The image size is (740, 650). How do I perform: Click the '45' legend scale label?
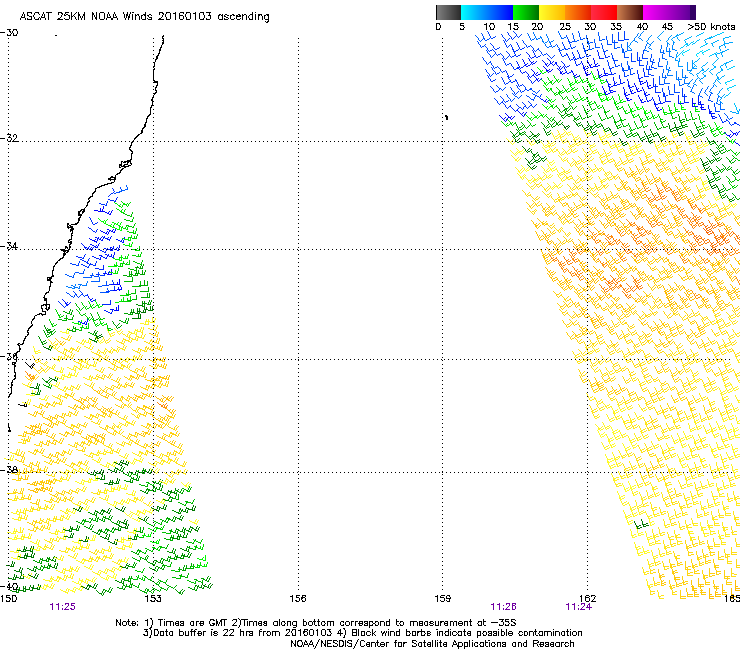(667, 27)
